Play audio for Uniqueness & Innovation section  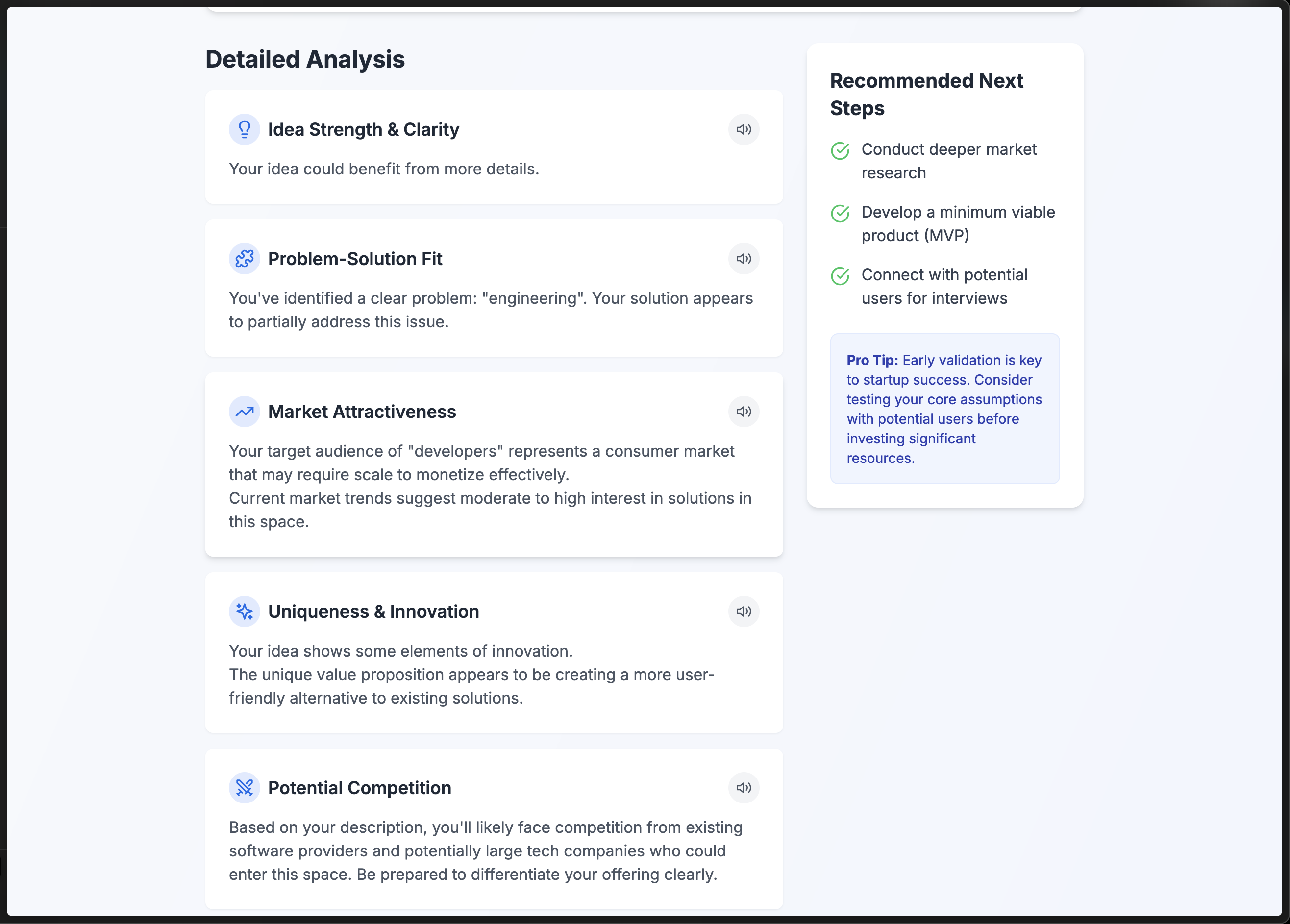tap(744, 611)
